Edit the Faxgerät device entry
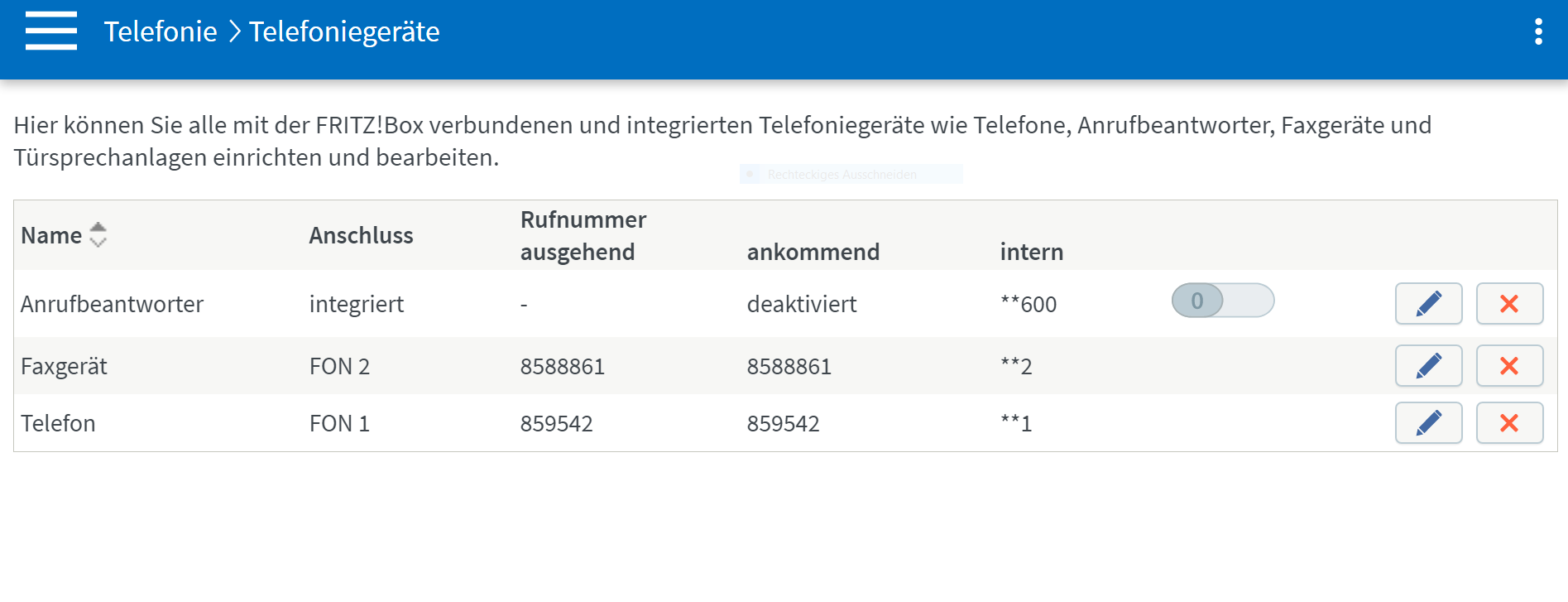The height and width of the screenshot is (602, 1568). point(1429,366)
